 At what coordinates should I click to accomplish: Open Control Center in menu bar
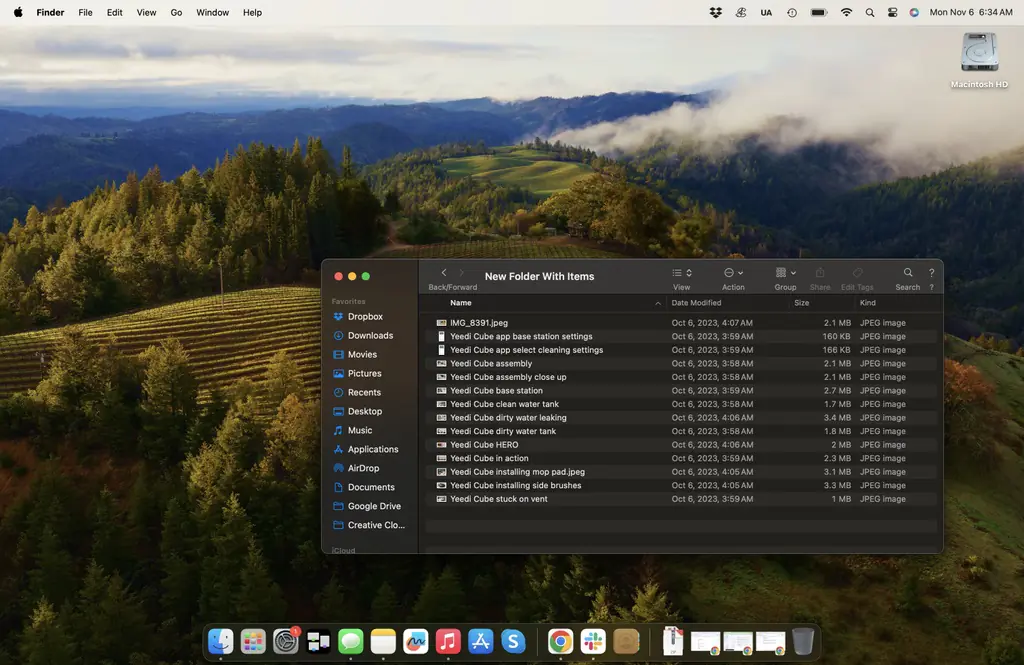tap(892, 12)
